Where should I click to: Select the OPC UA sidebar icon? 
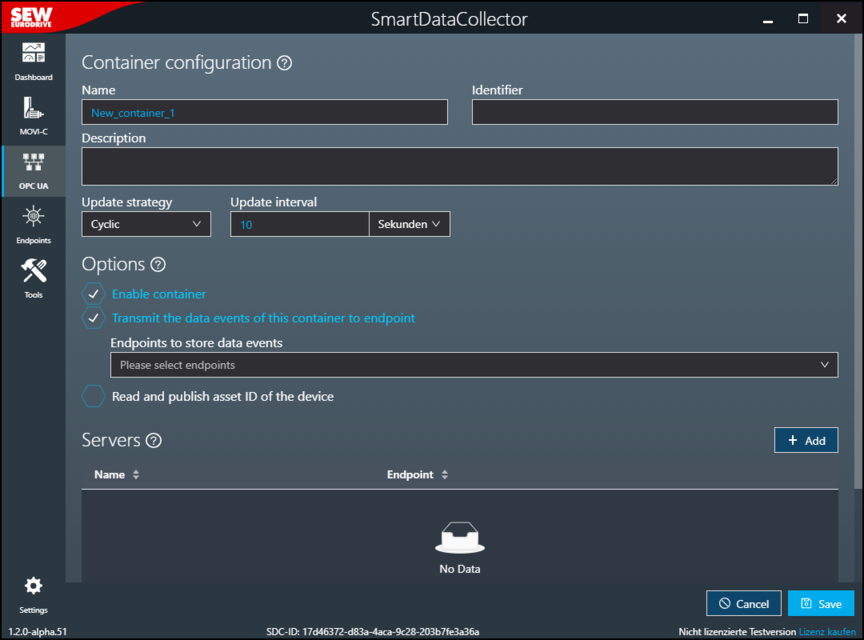click(x=33, y=168)
